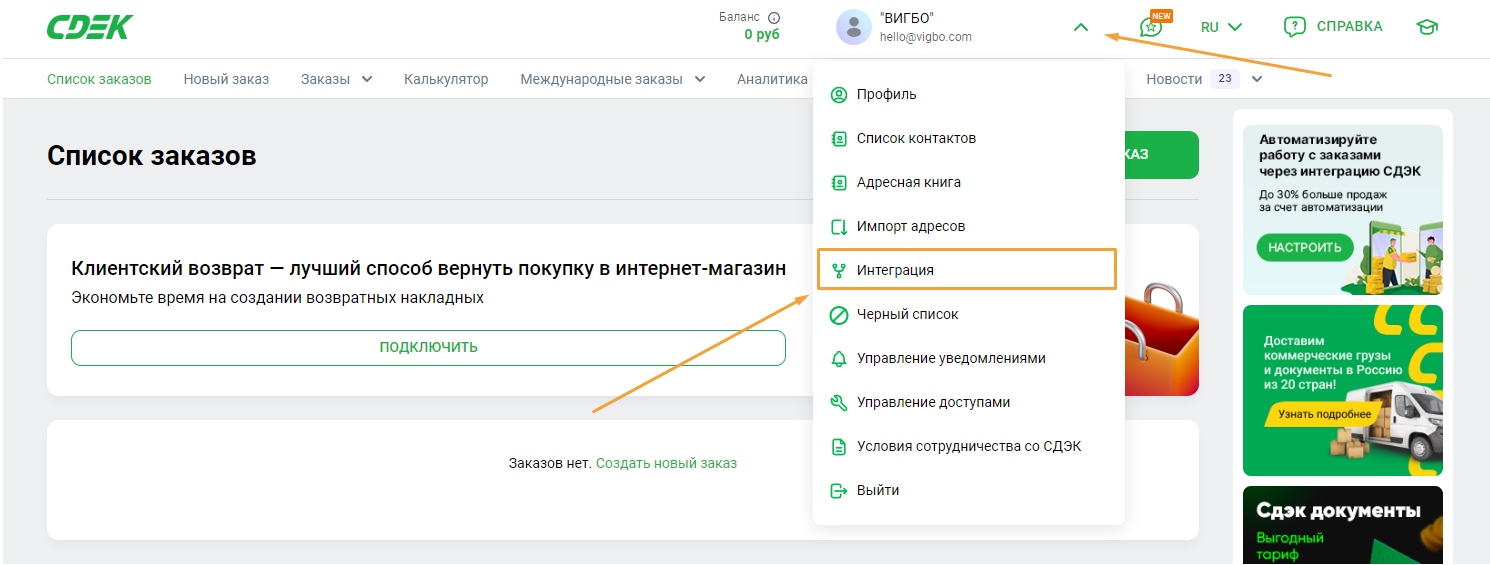This screenshot has width=1490, height=565.
Task: Click the graduation cap training icon
Action: [1427, 27]
